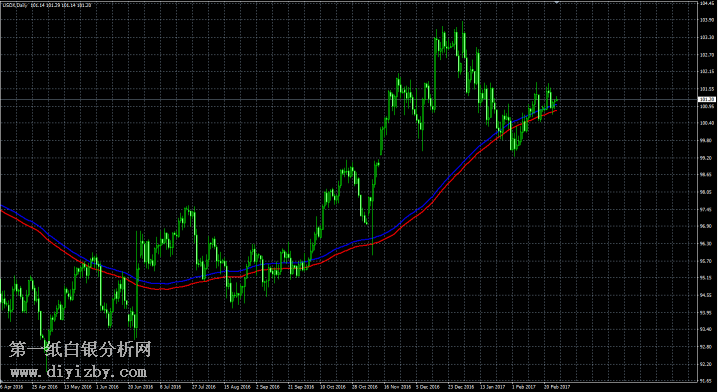Click the 94.55 price axis label
718x392 pixels.
pyautogui.click(x=707, y=295)
